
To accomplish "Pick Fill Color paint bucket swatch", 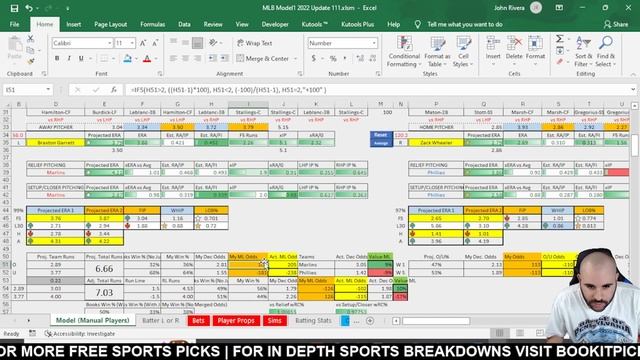I will [x=127, y=59].
